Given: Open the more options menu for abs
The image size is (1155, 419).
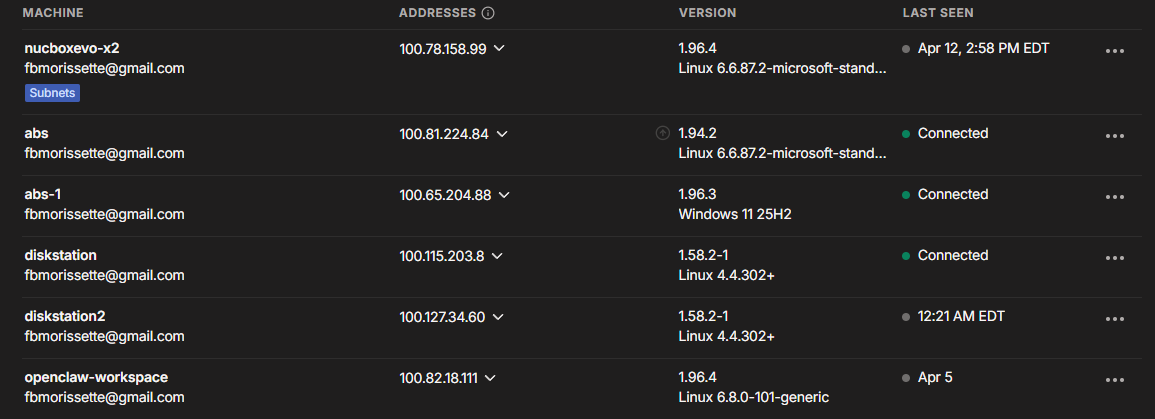Looking at the screenshot, I should (1115, 136).
